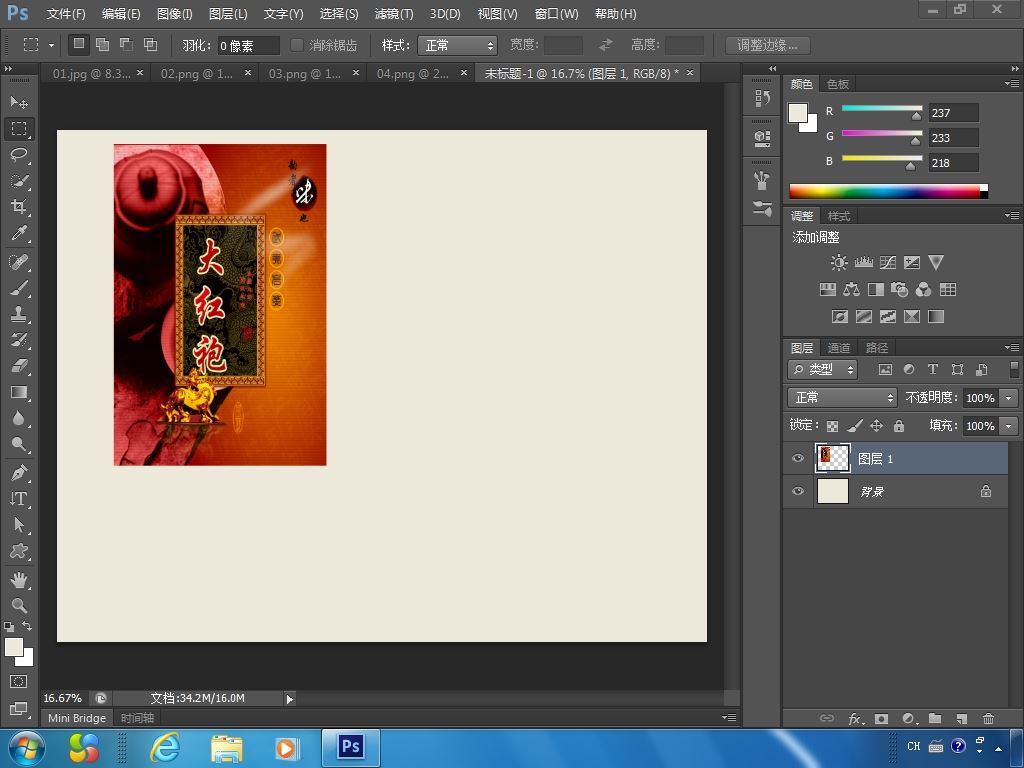This screenshot has height=768, width=1024.
Task: Select the Crop tool
Action: tap(19, 207)
